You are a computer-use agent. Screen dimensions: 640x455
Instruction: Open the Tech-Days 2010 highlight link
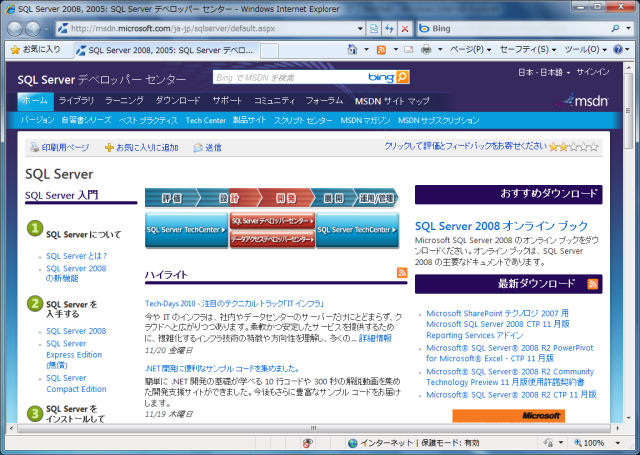[235, 304]
